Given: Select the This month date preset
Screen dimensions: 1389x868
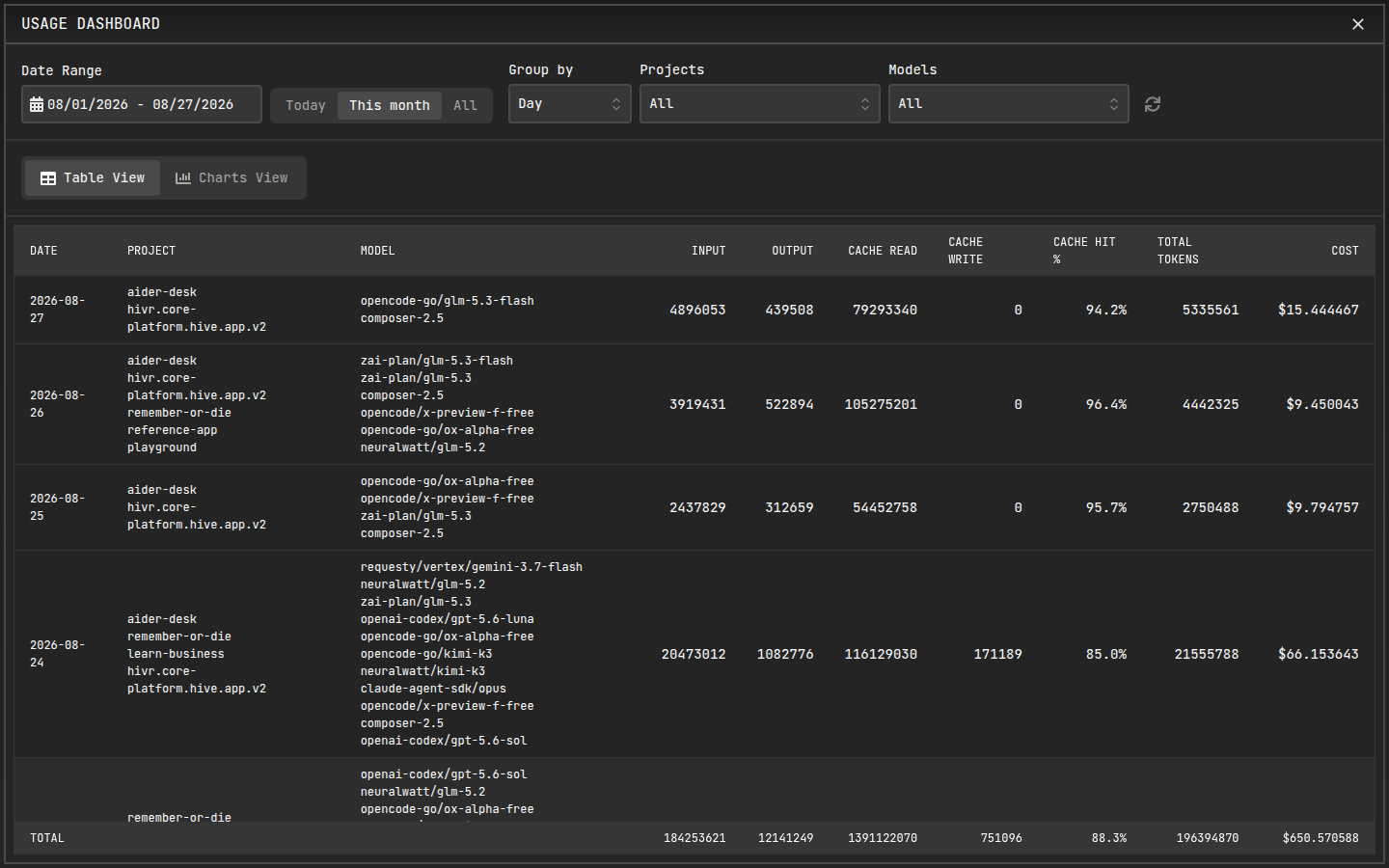Looking at the screenshot, I should click(x=390, y=105).
